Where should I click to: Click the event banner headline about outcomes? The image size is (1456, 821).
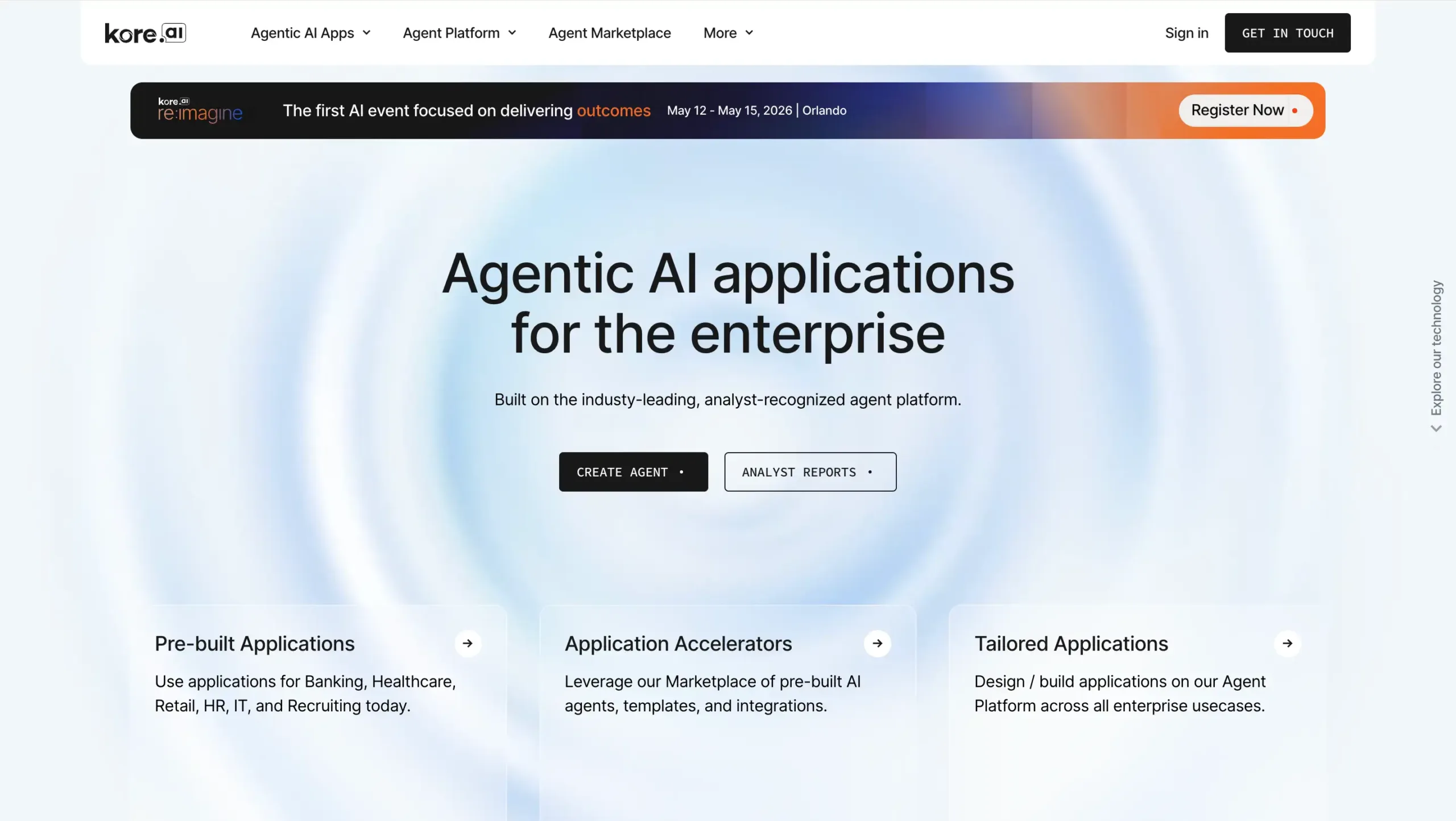tap(467, 110)
